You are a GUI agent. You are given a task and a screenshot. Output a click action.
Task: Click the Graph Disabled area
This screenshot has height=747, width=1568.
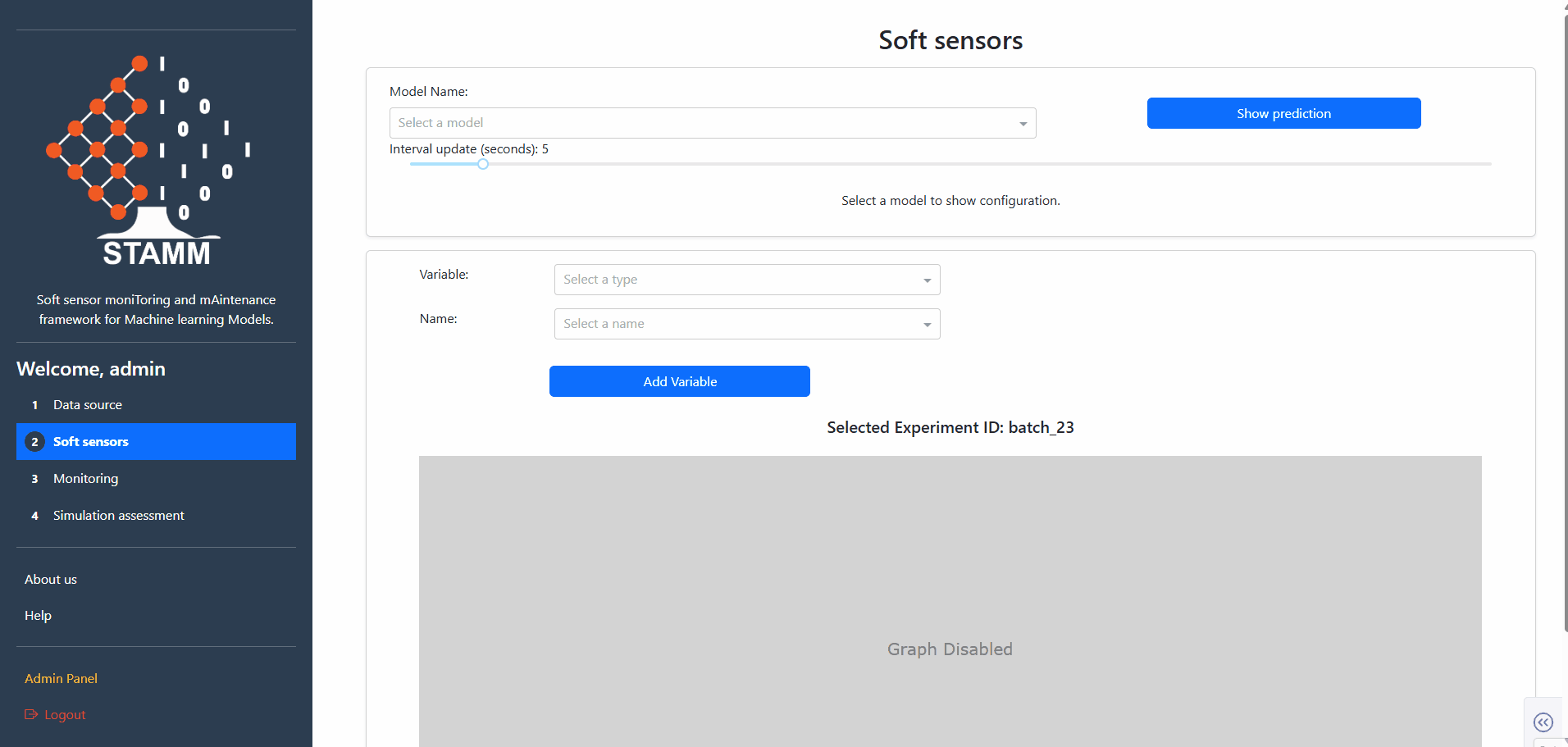click(x=949, y=649)
